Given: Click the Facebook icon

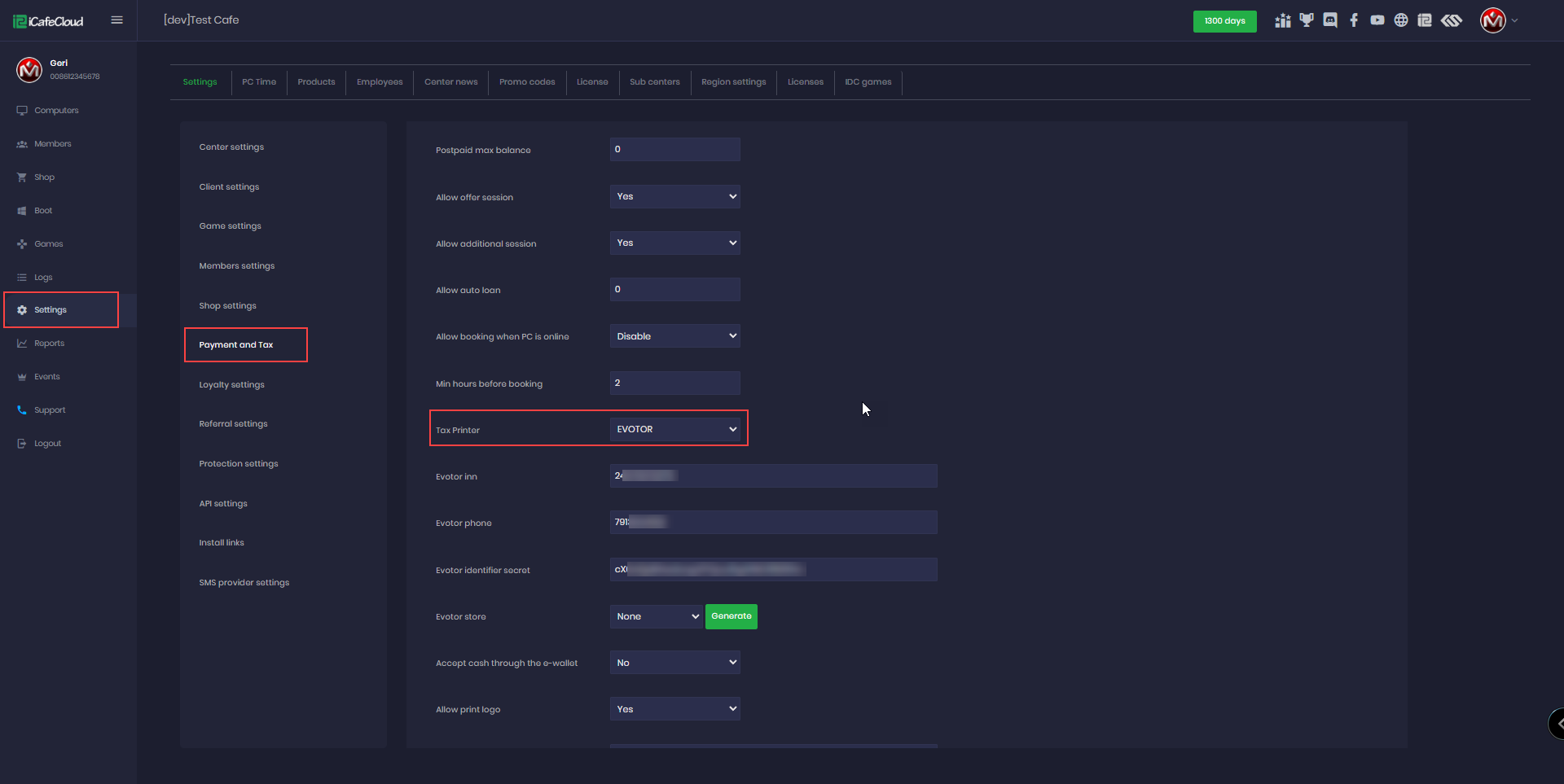Looking at the screenshot, I should point(1354,20).
